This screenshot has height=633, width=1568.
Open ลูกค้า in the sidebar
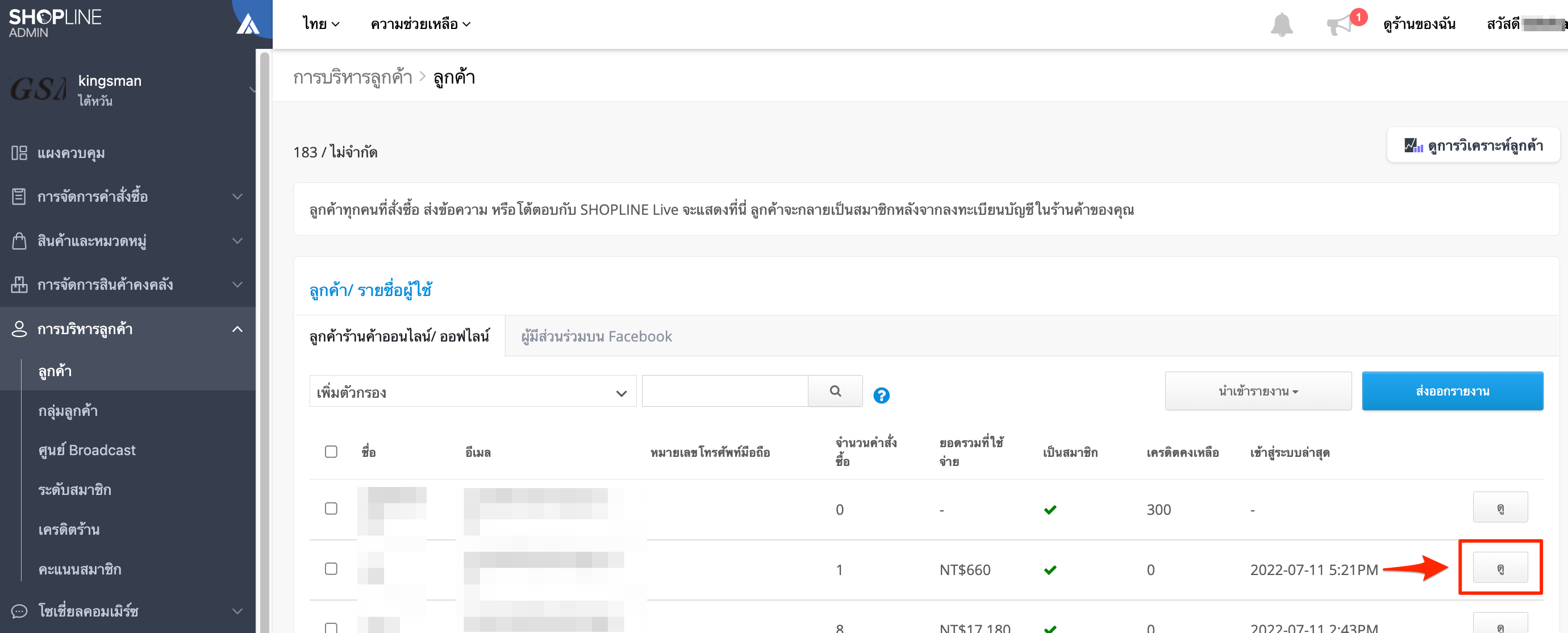tap(55, 370)
